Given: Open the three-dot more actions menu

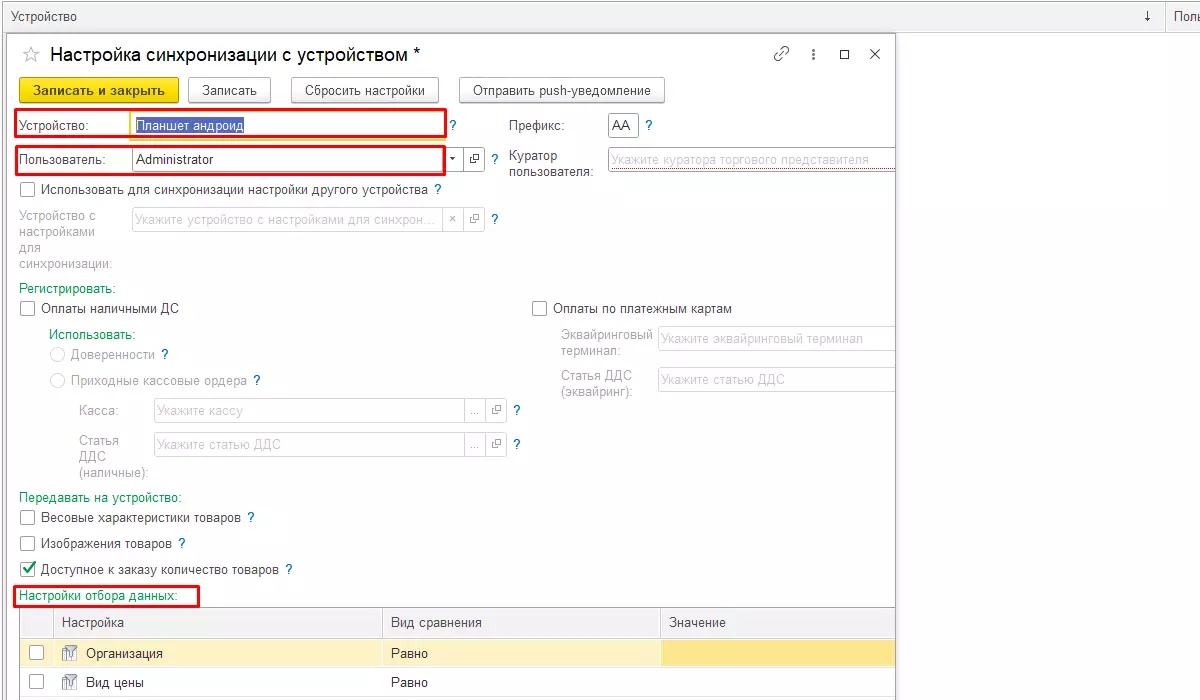Looking at the screenshot, I should coord(814,54).
